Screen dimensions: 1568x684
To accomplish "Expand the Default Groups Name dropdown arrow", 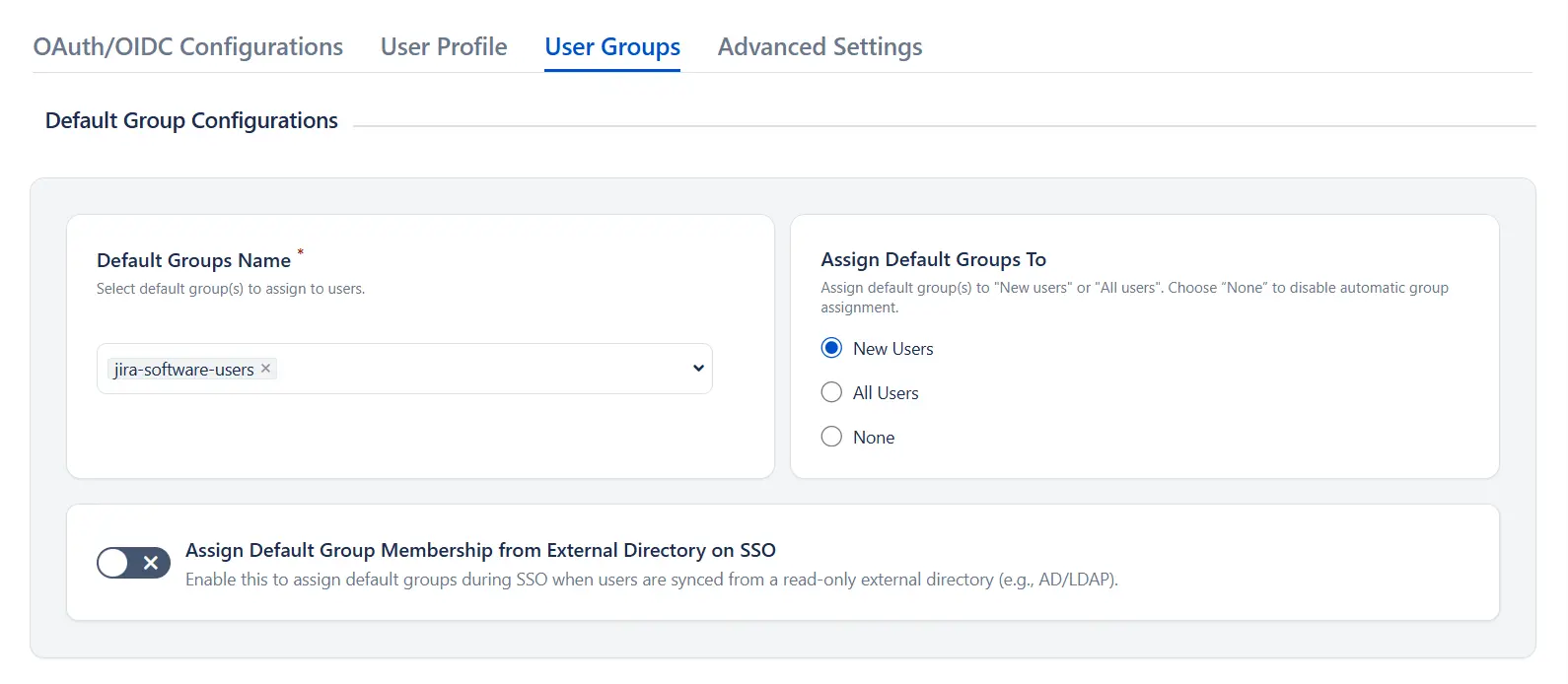I will [698, 369].
